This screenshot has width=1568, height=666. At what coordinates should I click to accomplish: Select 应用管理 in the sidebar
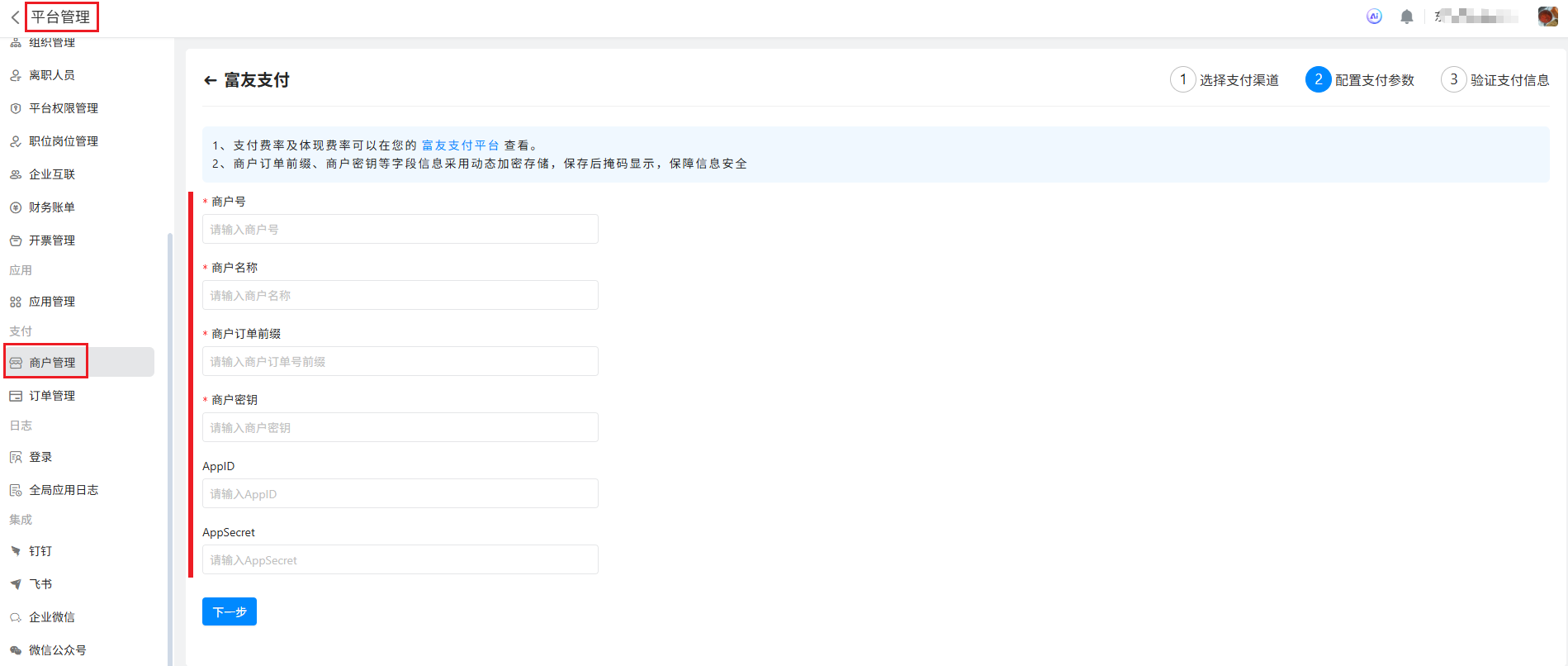coord(52,302)
